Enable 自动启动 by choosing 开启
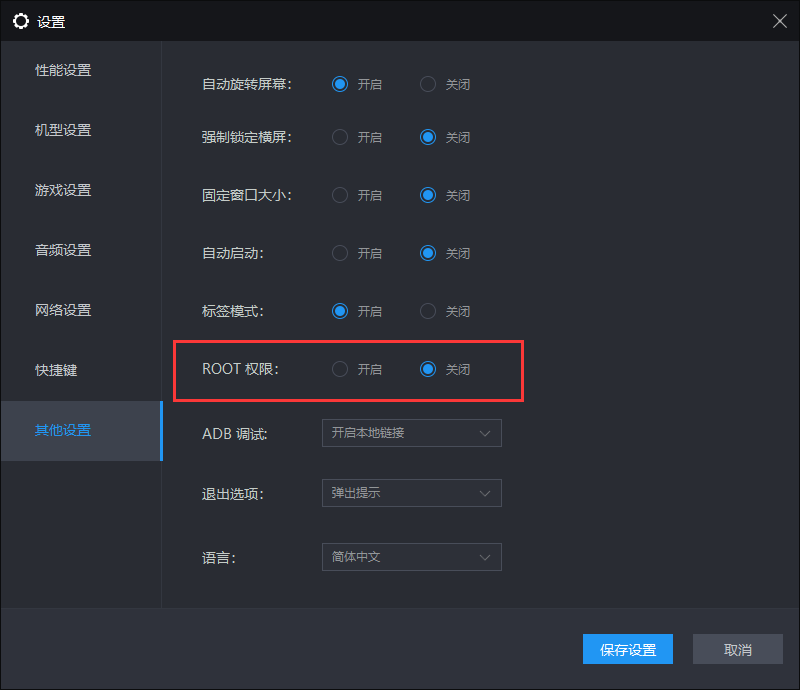800x690 pixels. tap(340, 253)
